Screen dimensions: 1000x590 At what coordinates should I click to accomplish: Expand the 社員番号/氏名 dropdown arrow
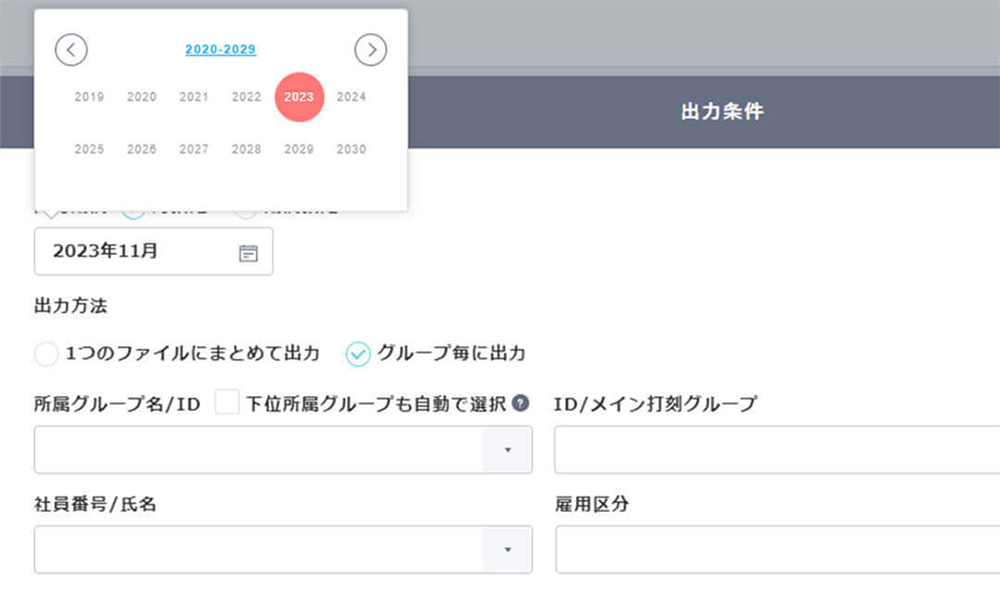[507, 550]
